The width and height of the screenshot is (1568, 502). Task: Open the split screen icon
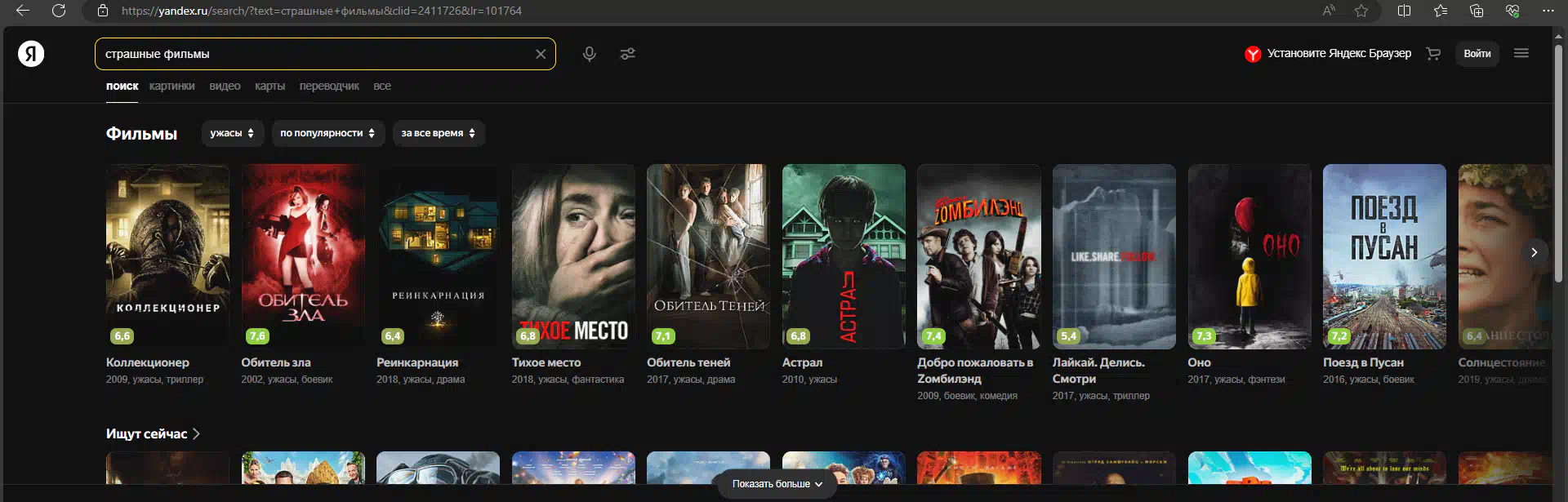coord(1405,11)
